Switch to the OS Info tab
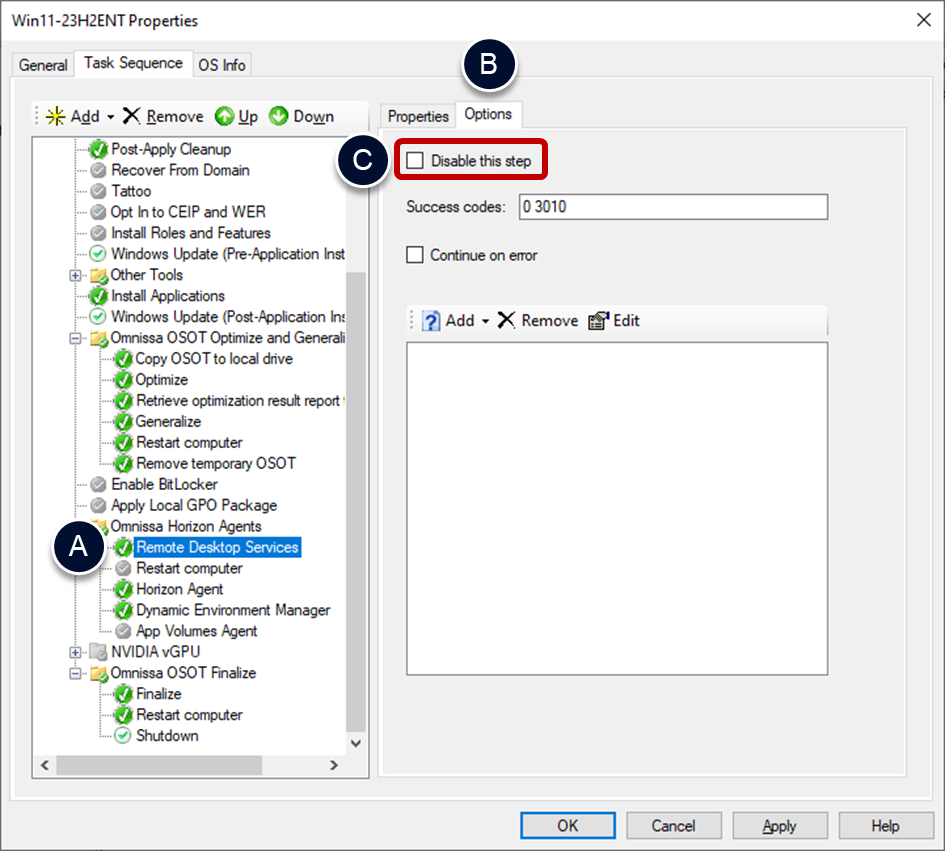 pyautogui.click(x=221, y=65)
